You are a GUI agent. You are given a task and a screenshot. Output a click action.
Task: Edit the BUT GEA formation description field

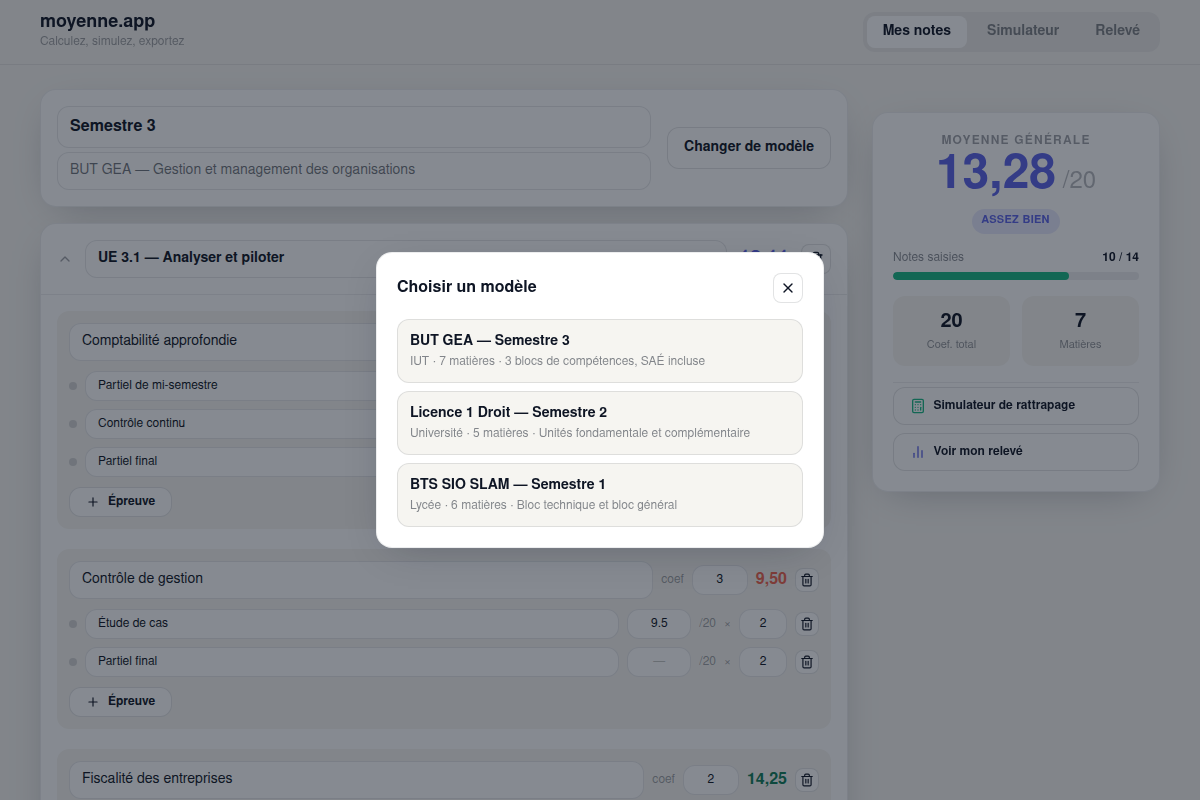click(354, 170)
